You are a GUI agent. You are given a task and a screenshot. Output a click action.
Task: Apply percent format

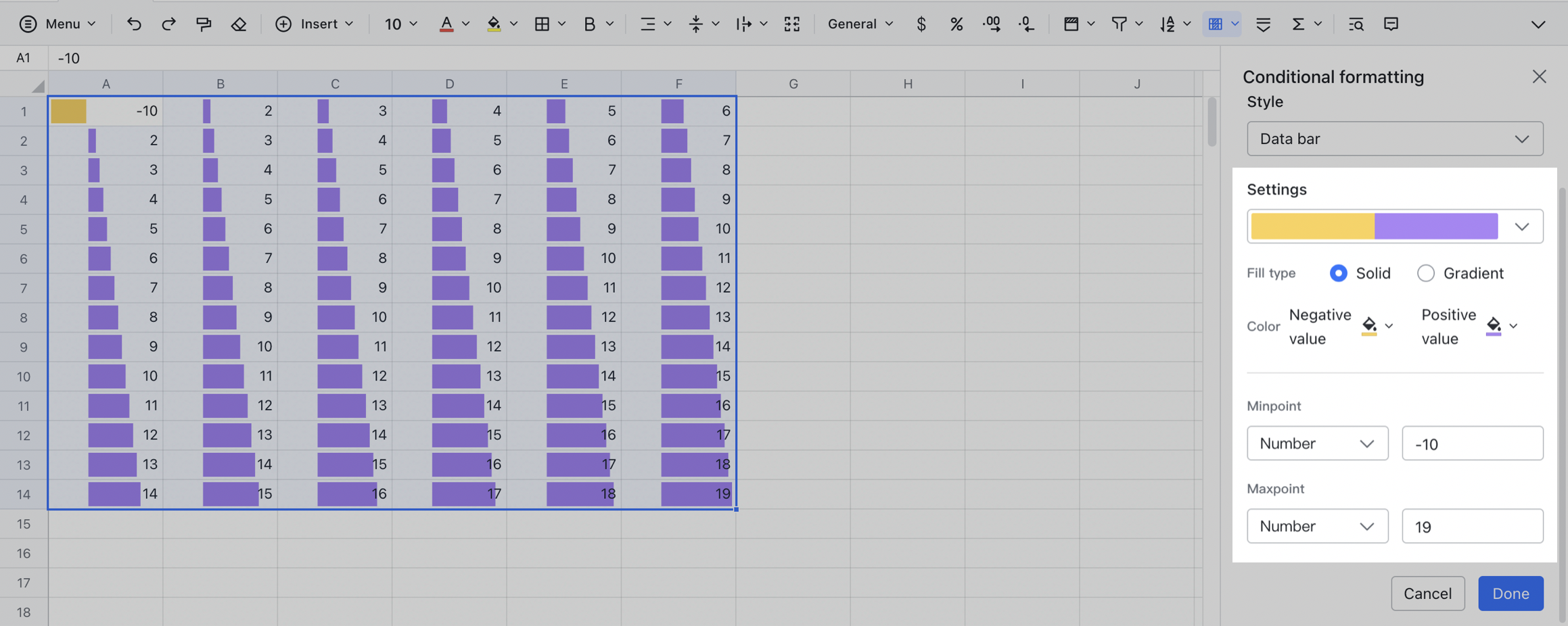pyautogui.click(x=956, y=24)
